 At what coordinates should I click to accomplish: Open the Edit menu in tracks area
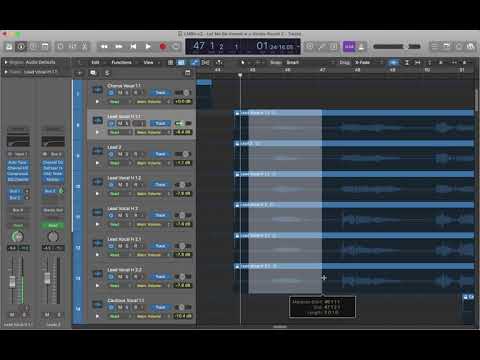pos(95,62)
